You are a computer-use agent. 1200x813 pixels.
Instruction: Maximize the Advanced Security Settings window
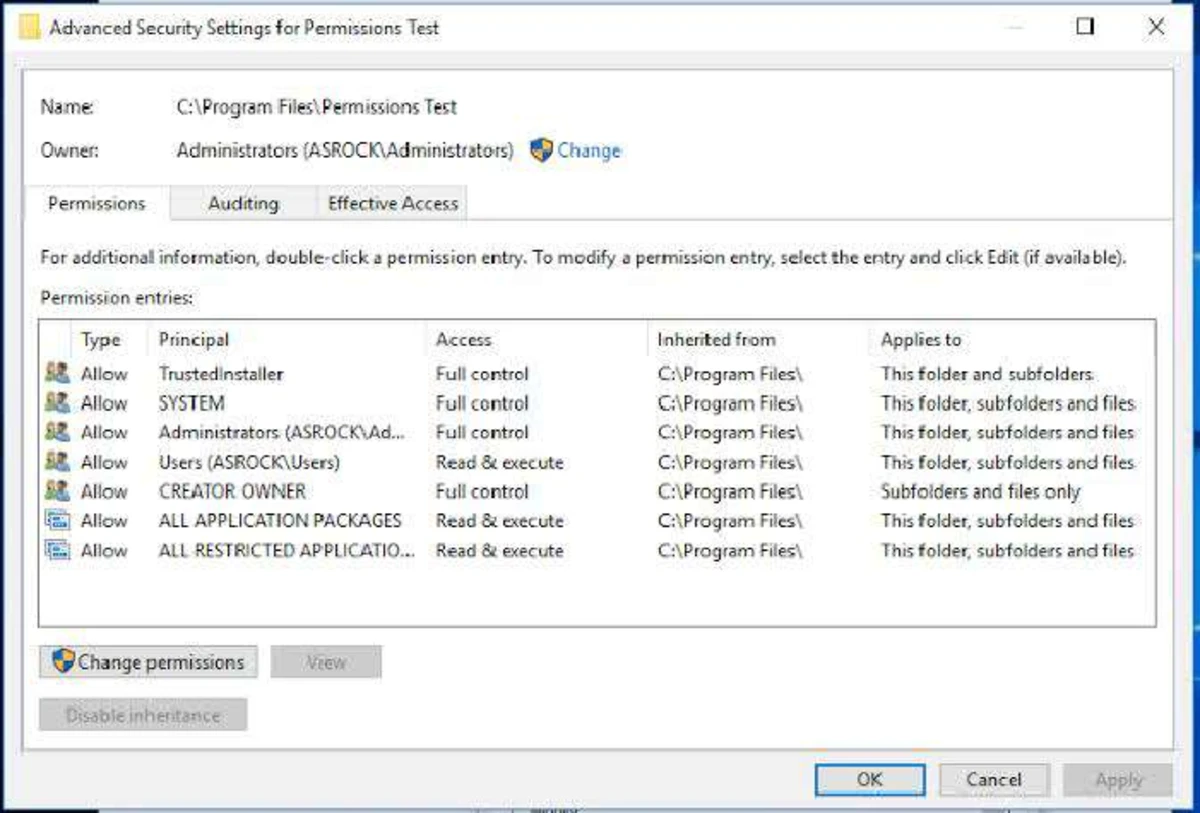(x=1085, y=27)
